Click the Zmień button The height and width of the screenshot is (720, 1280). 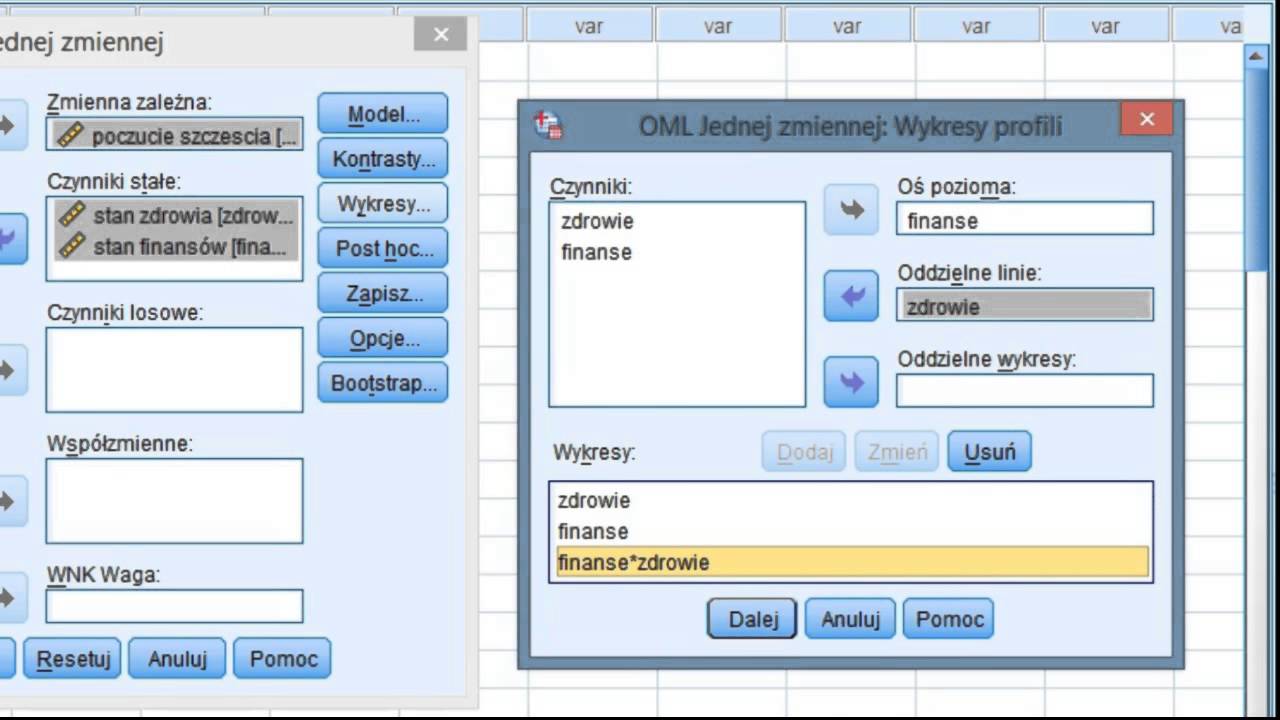click(x=897, y=452)
